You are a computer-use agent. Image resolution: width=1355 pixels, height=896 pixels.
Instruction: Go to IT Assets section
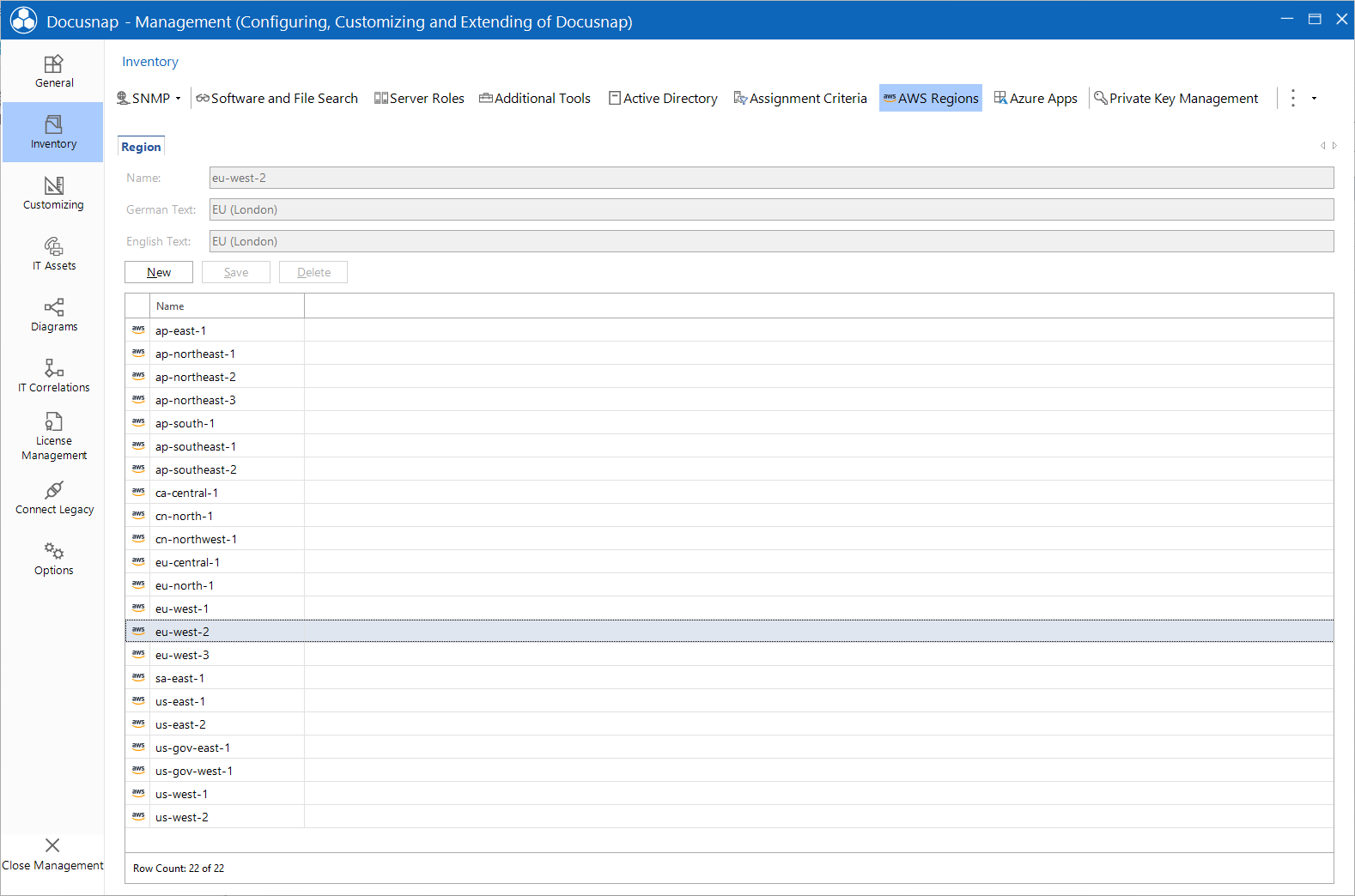click(x=53, y=254)
